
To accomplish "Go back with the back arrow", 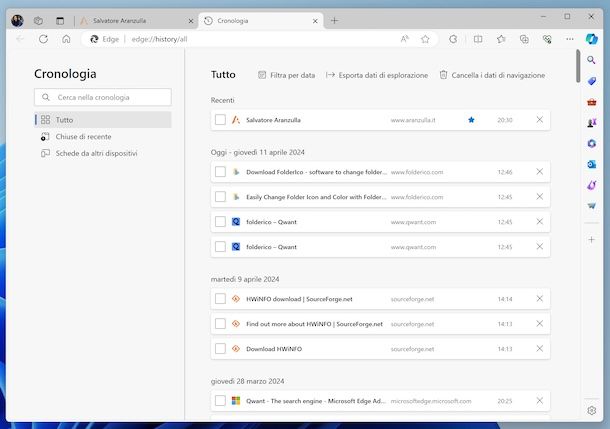I will coord(20,39).
